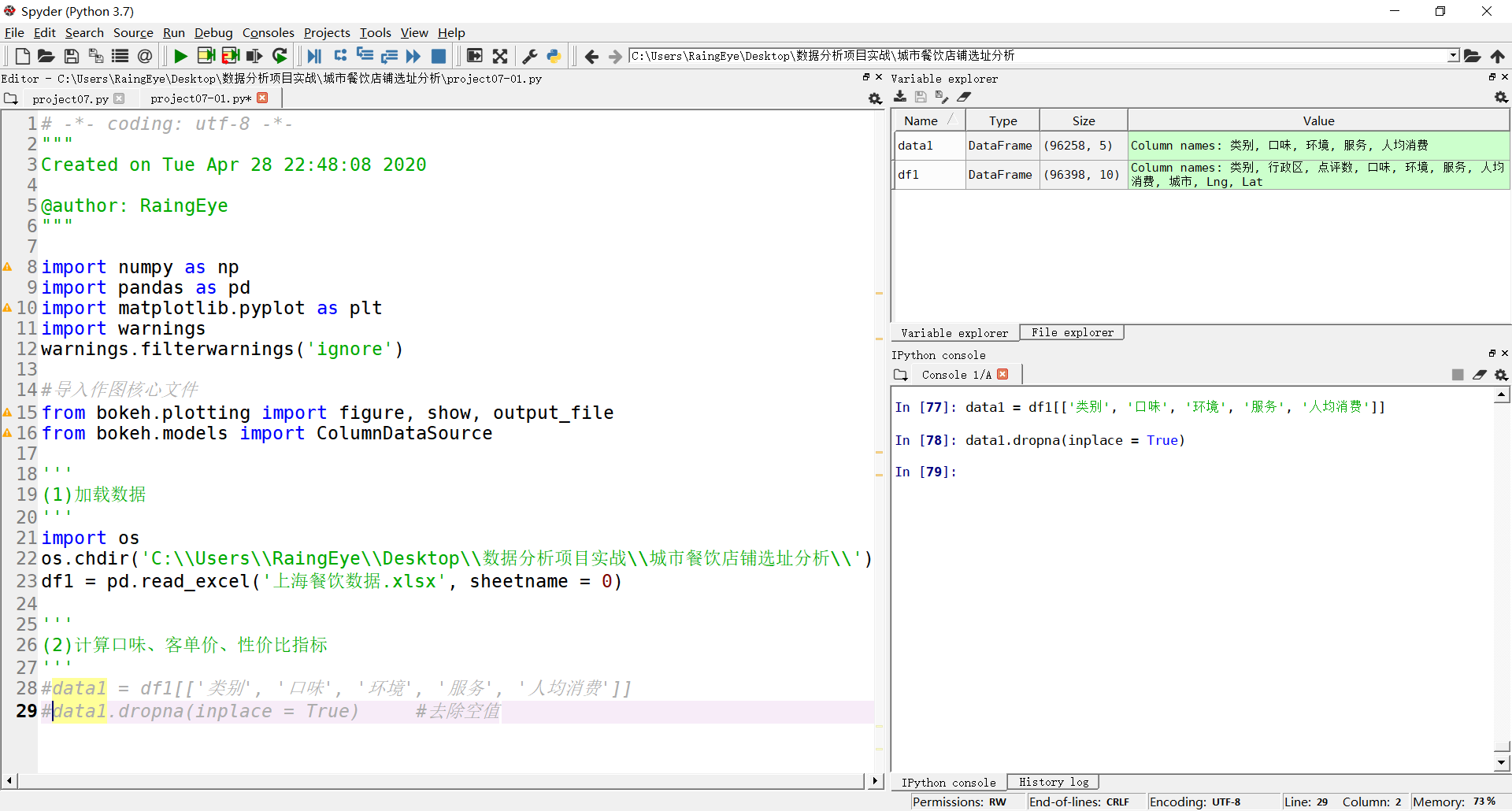This screenshot has height=811, width=1512.
Task: Save all open files
Action: pyautogui.click(x=95, y=56)
